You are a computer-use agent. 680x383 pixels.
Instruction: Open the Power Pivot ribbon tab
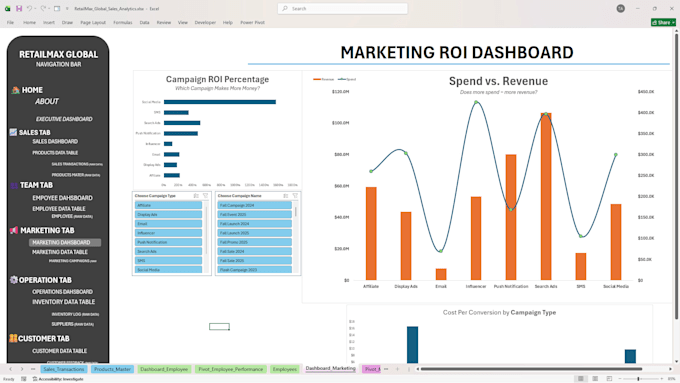click(252, 23)
